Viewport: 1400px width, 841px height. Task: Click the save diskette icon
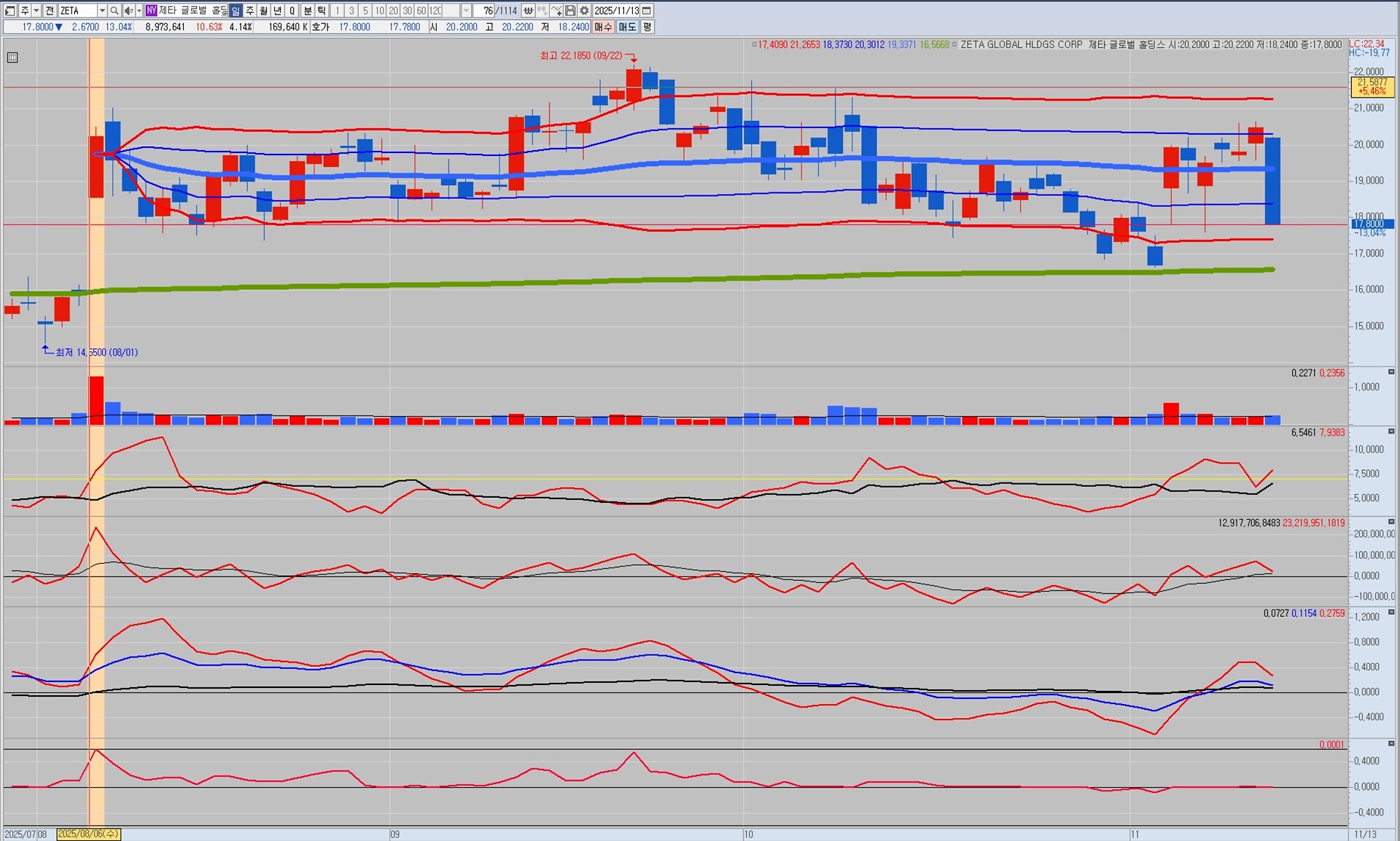click(x=571, y=10)
